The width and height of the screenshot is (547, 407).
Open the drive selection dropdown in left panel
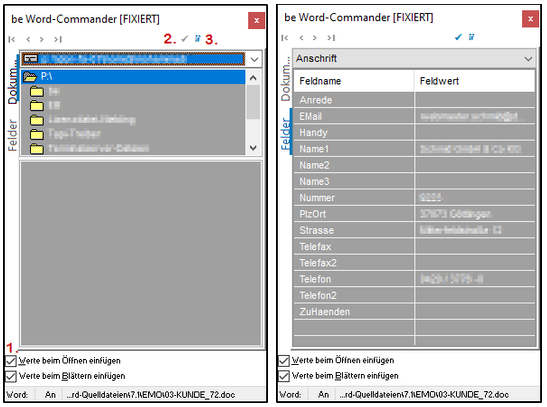coord(254,59)
